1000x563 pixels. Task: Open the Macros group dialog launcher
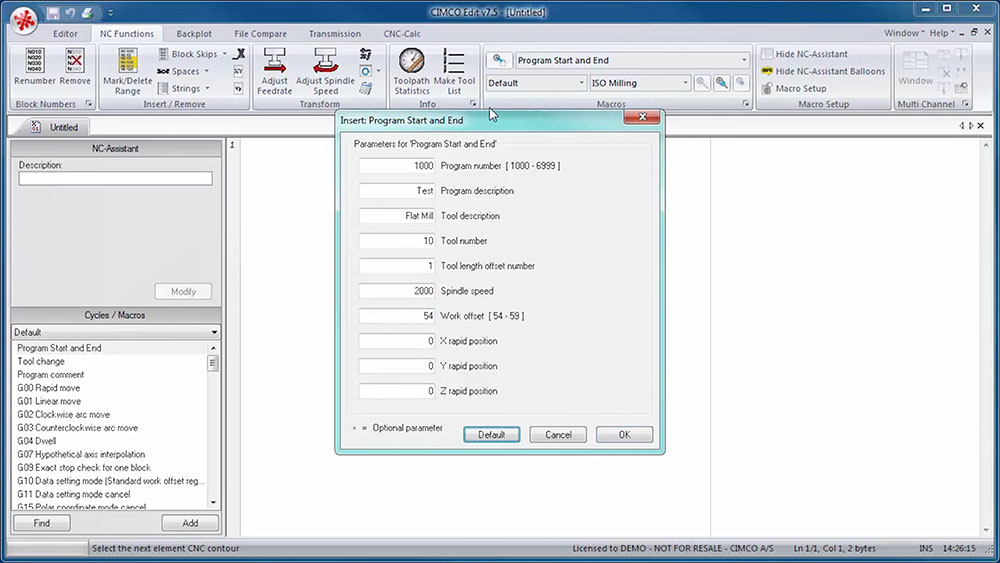coord(746,104)
